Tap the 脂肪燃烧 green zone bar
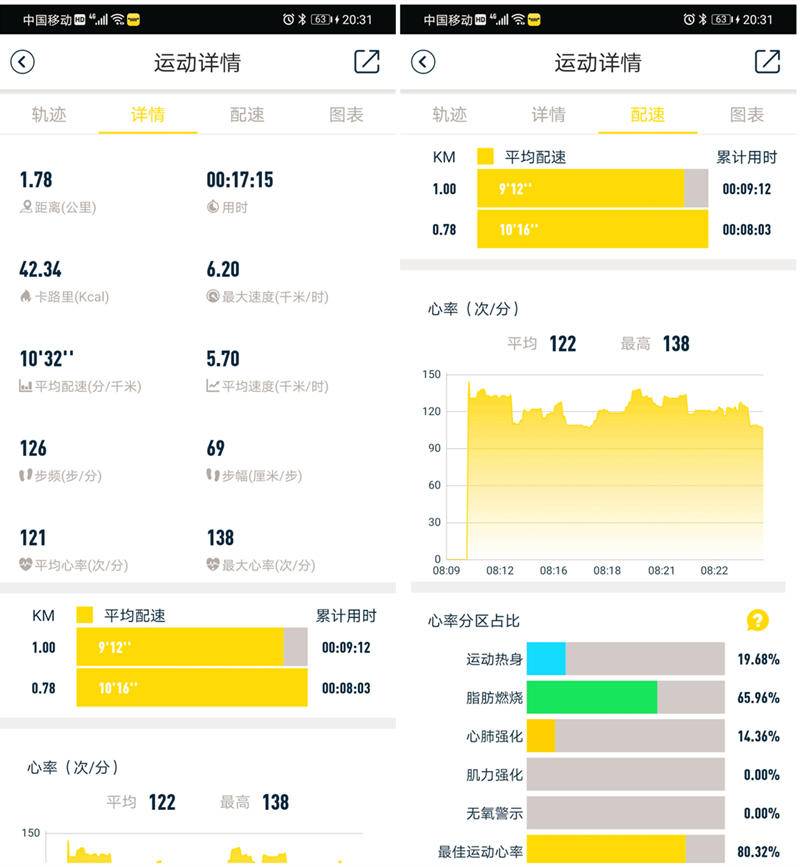800x867 pixels. click(592, 697)
